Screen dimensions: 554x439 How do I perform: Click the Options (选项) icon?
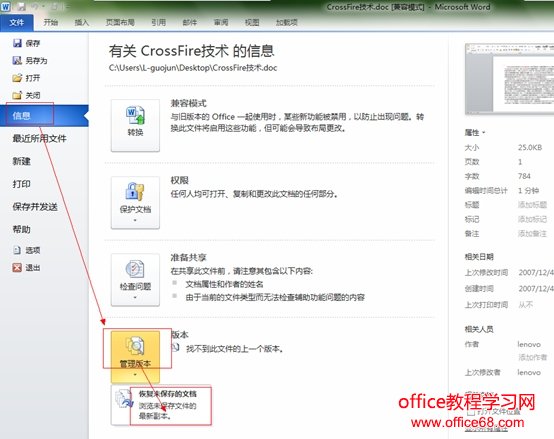[x=17, y=250]
